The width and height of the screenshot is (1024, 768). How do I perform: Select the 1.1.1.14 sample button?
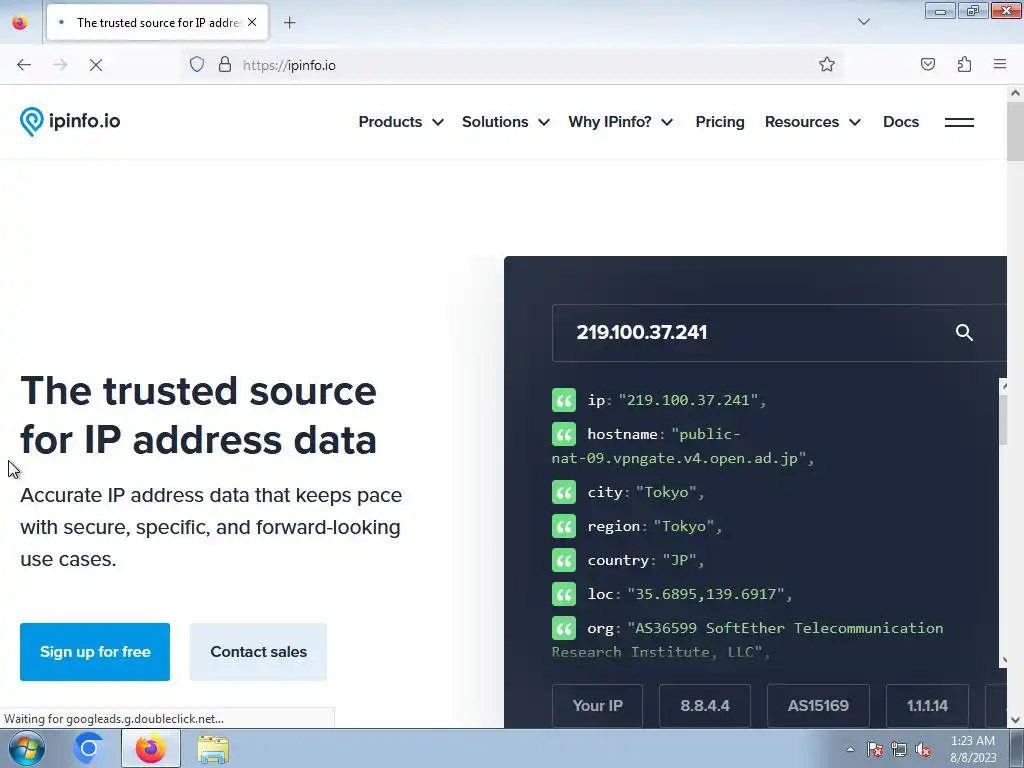[927, 705]
